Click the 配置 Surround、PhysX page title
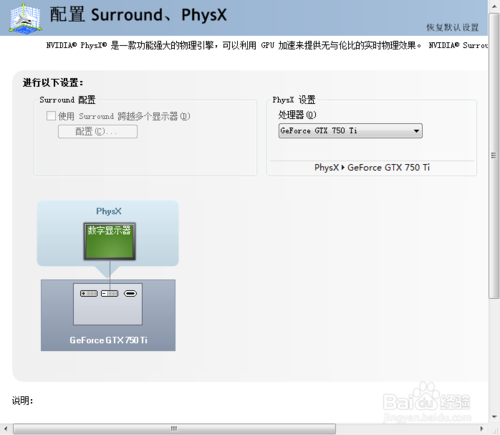500x435 pixels. pyautogui.click(x=138, y=15)
